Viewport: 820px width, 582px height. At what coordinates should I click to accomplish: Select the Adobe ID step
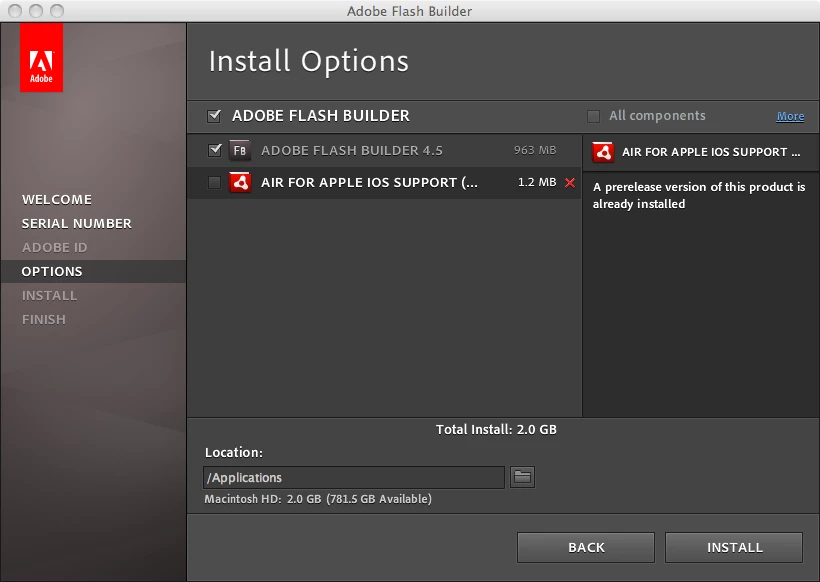point(55,247)
